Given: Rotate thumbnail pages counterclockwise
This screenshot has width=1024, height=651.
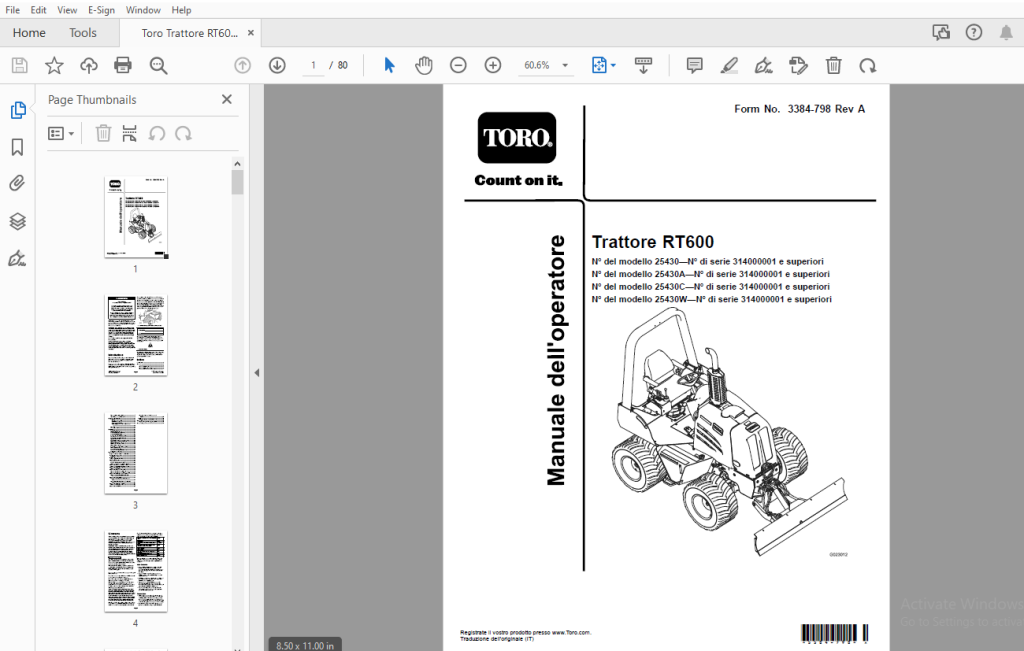Looking at the screenshot, I should tap(157, 134).
